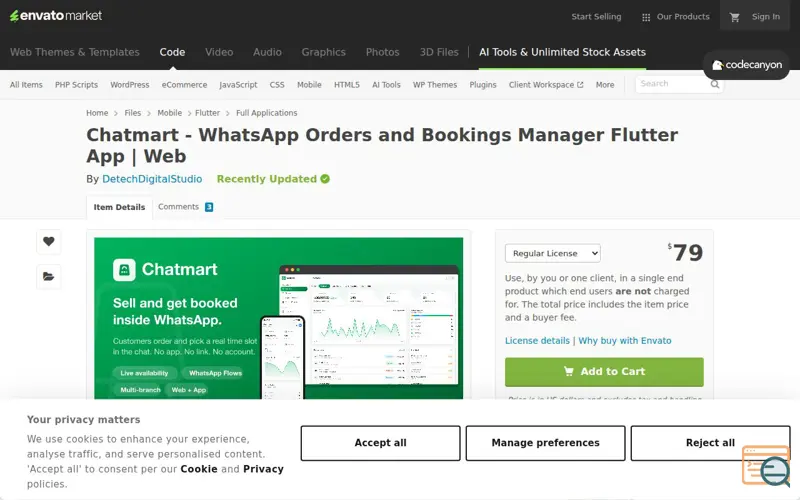Go to Flutter breadcrumb

click(x=207, y=113)
